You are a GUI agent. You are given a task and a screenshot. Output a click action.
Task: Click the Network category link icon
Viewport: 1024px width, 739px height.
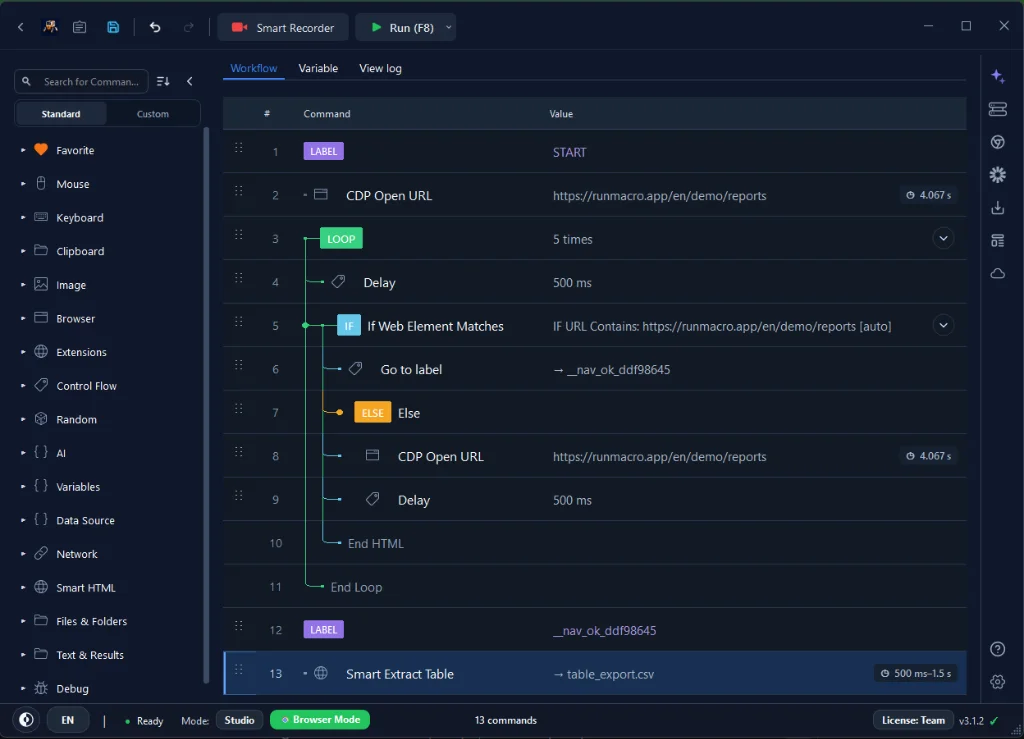40,553
